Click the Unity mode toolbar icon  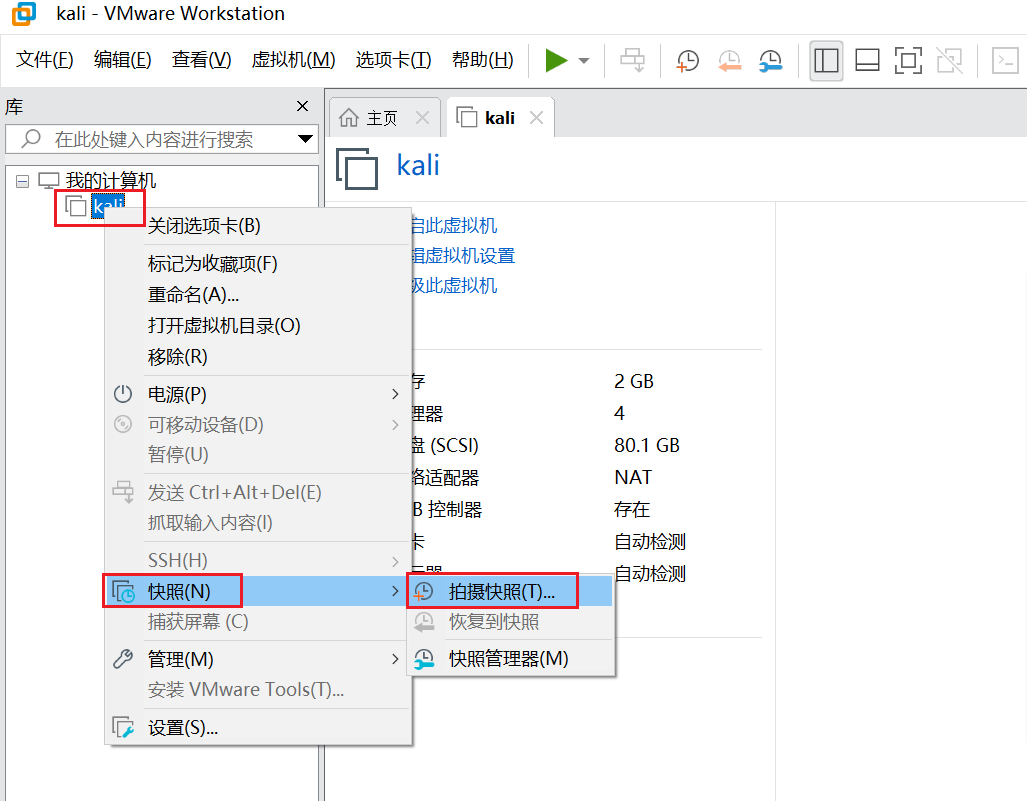pos(950,61)
